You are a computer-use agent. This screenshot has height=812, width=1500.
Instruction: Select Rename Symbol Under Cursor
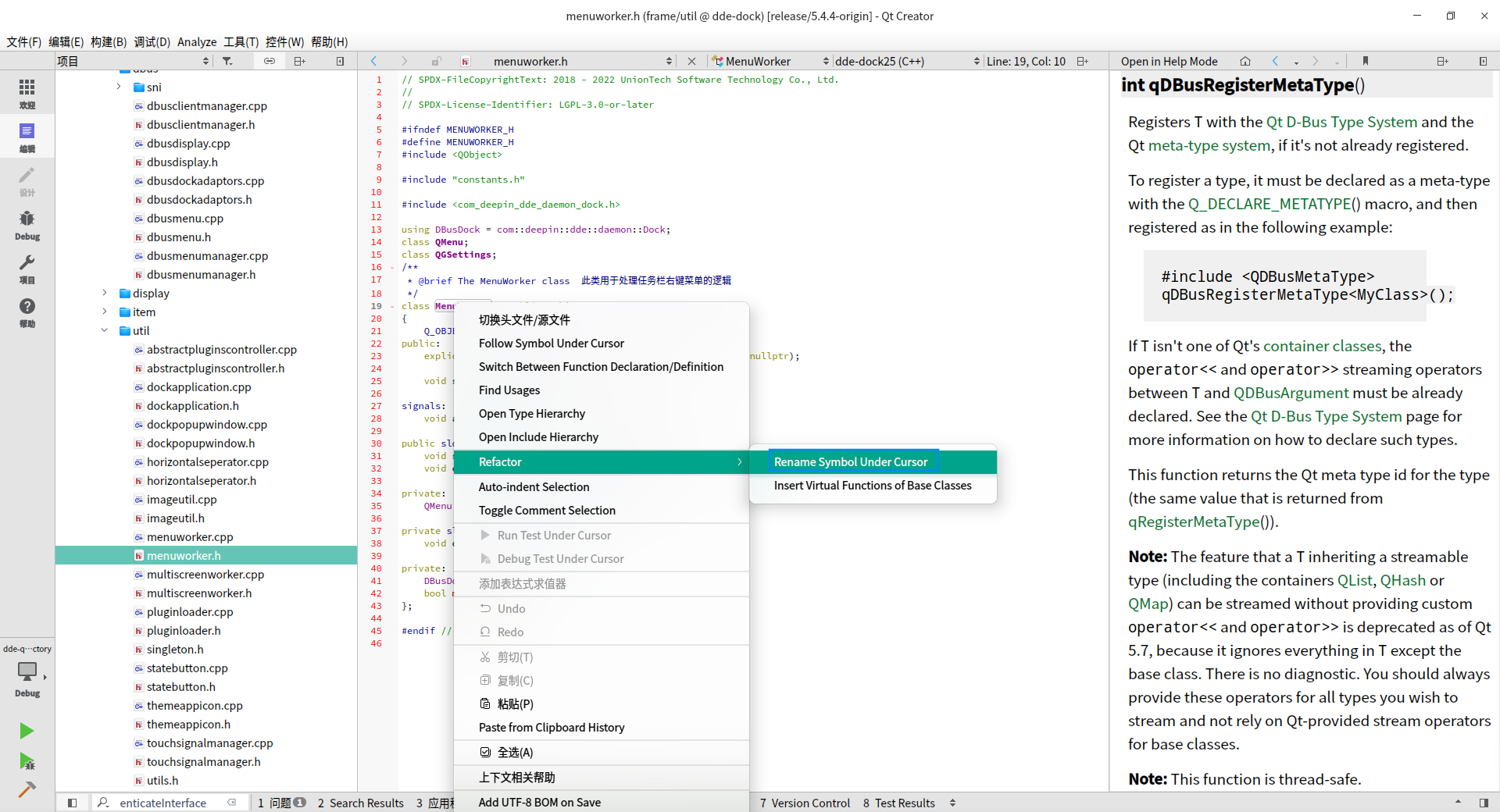click(851, 462)
